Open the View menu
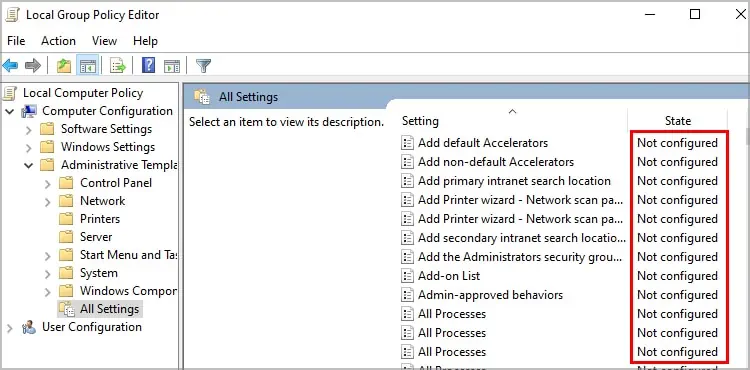The width and height of the screenshot is (750, 370). click(104, 41)
